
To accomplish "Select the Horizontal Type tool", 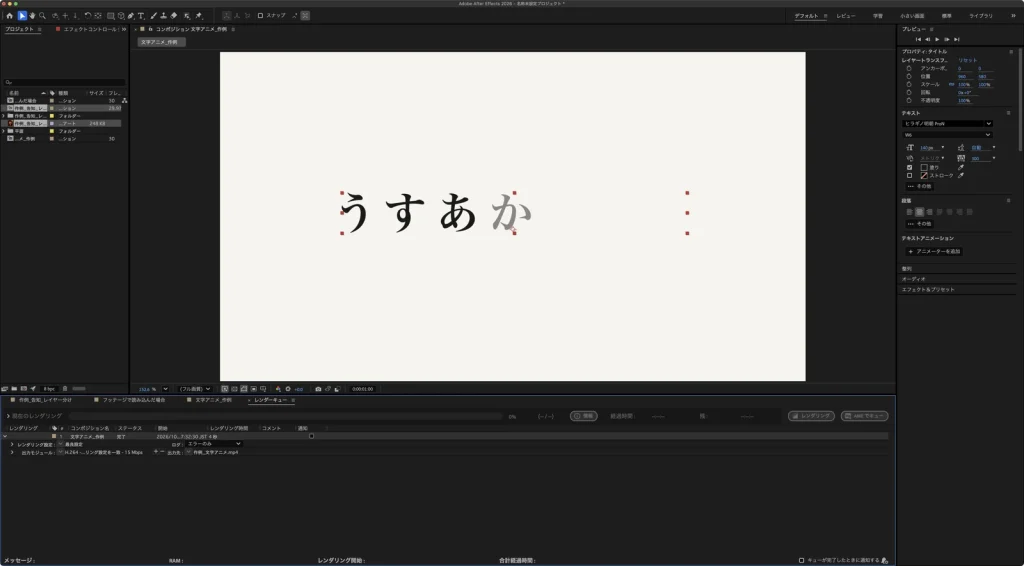I will coord(141,16).
